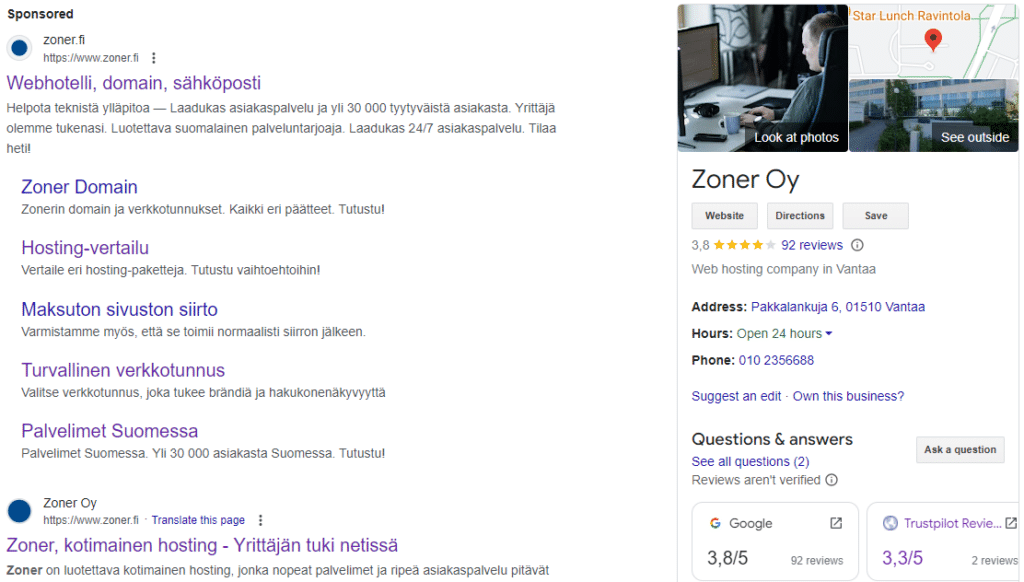Click the info icon next to 92 reviews
The width and height of the screenshot is (1024, 582).
(x=857, y=245)
